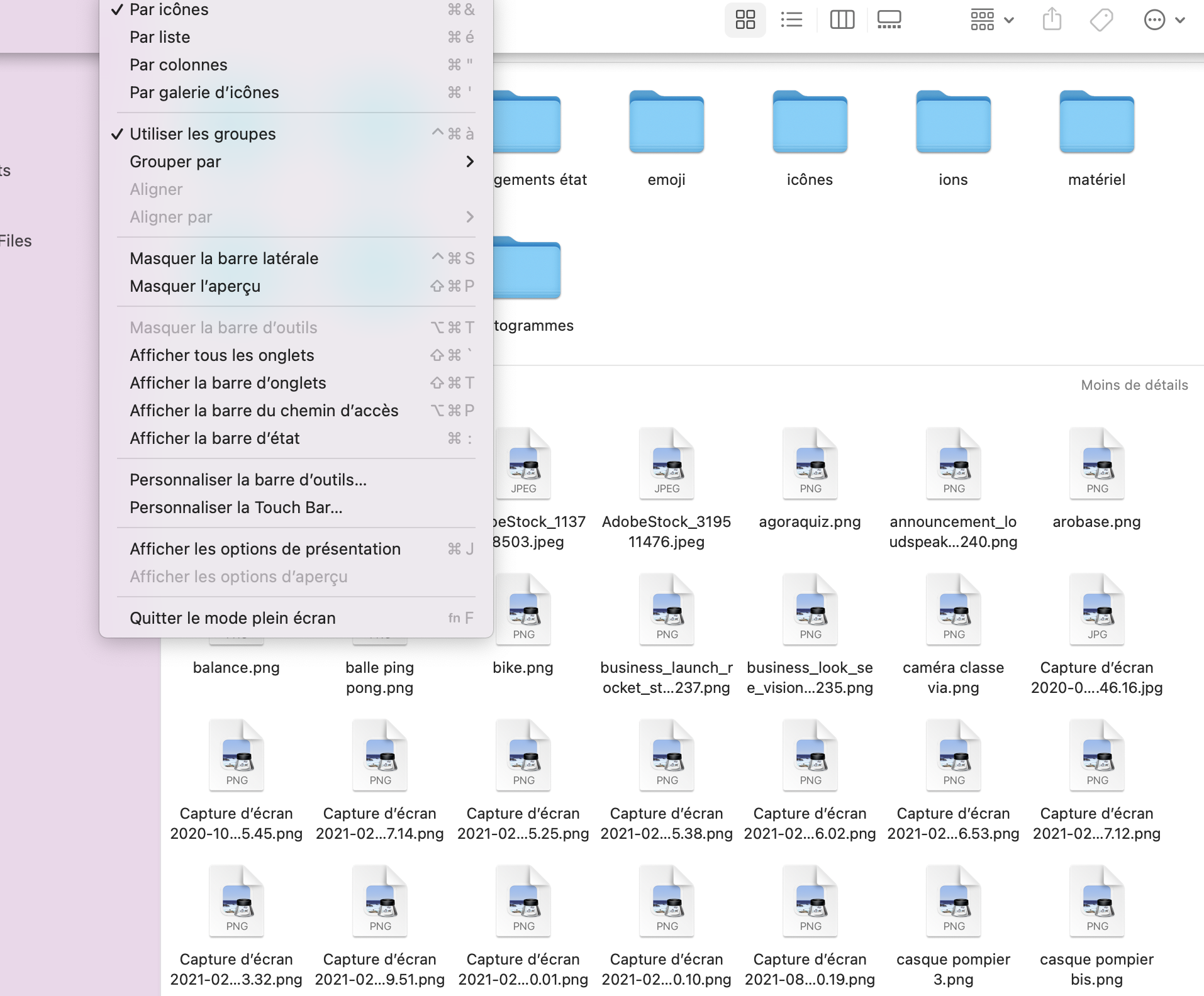Select the Capture d'écran 2020-0…46.16.jpg icon
Viewport: 1204px width, 996px height.
pos(1097,609)
